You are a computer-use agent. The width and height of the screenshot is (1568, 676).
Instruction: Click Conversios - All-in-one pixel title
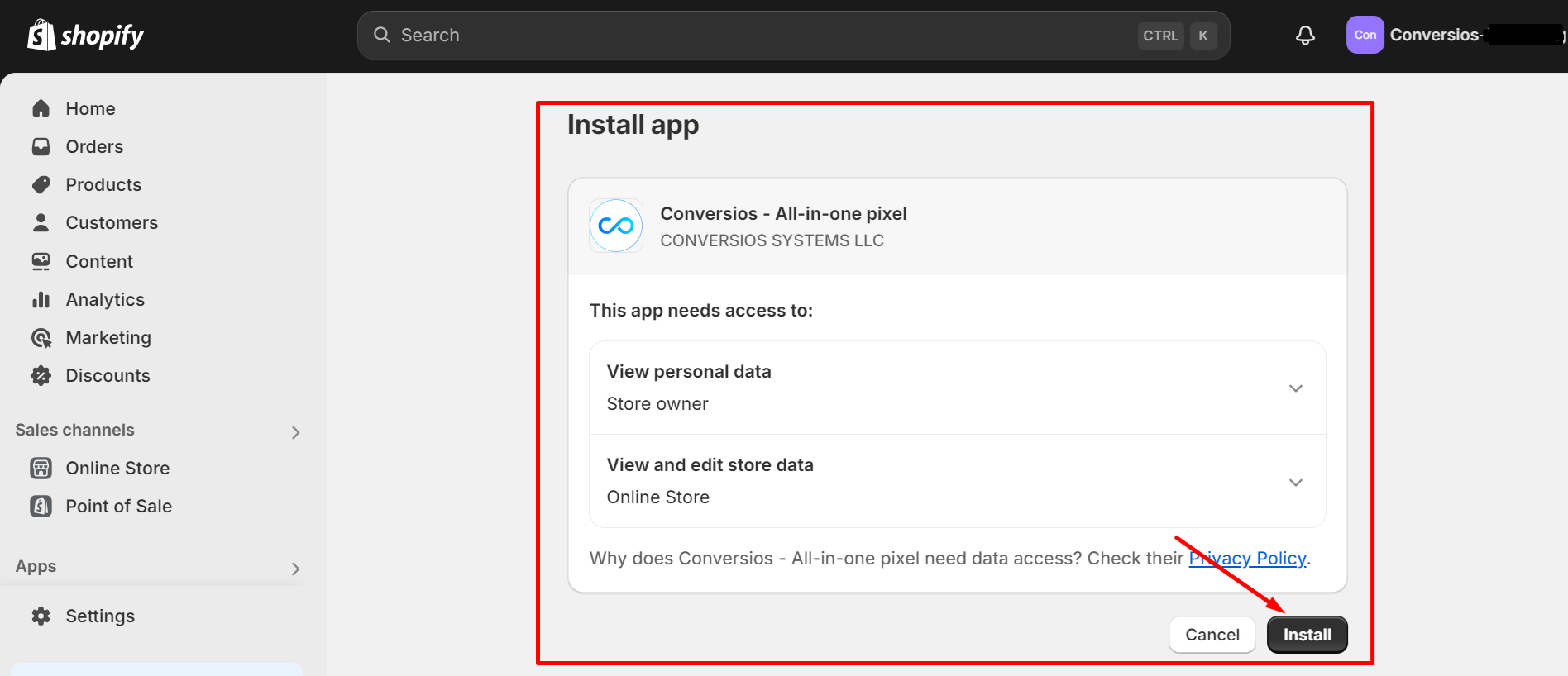(x=783, y=213)
